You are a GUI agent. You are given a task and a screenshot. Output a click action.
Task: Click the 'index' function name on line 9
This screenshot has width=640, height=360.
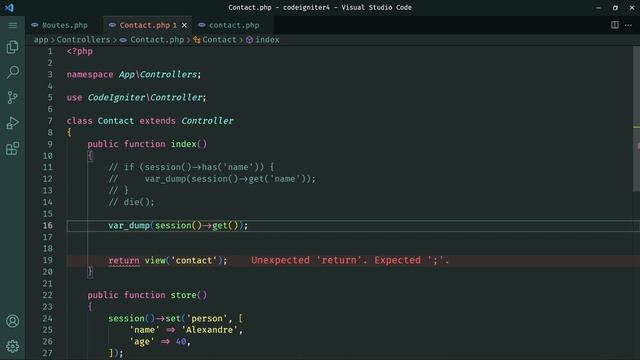click(x=184, y=144)
